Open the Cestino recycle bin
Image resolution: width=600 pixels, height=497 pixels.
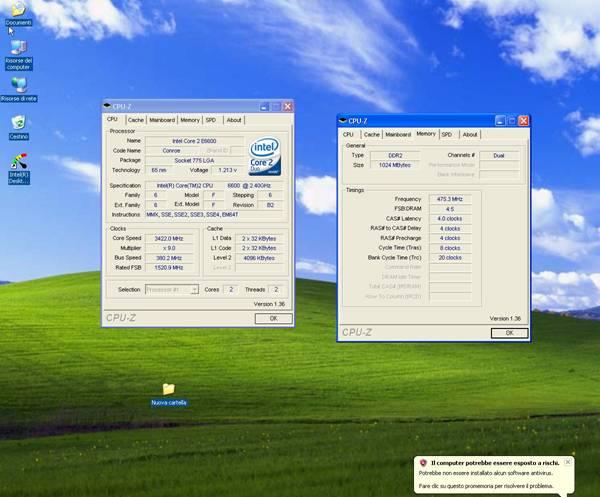coord(18,124)
